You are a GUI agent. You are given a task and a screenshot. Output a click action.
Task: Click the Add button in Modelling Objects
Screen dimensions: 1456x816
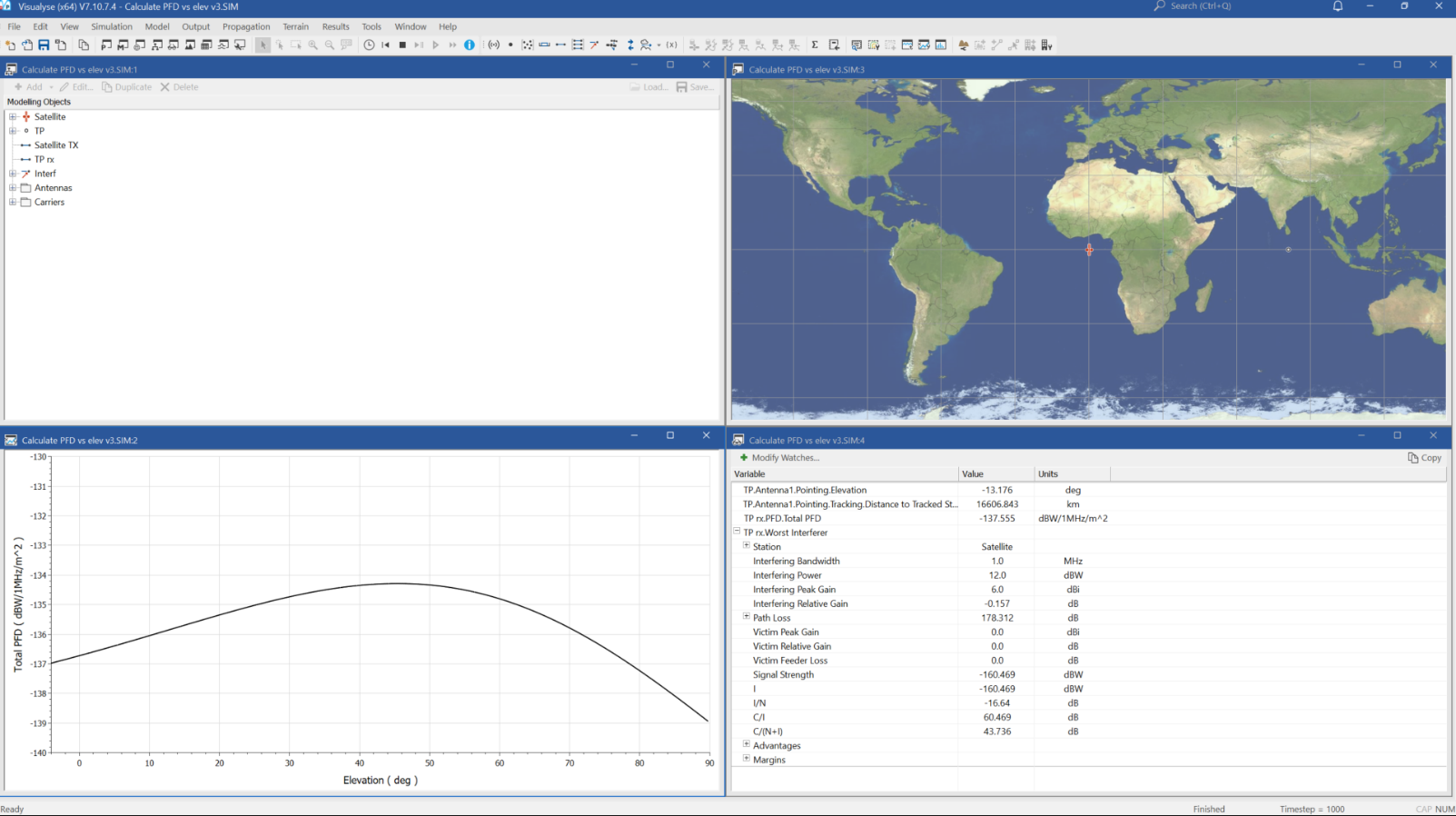click(x=28, y=87)
